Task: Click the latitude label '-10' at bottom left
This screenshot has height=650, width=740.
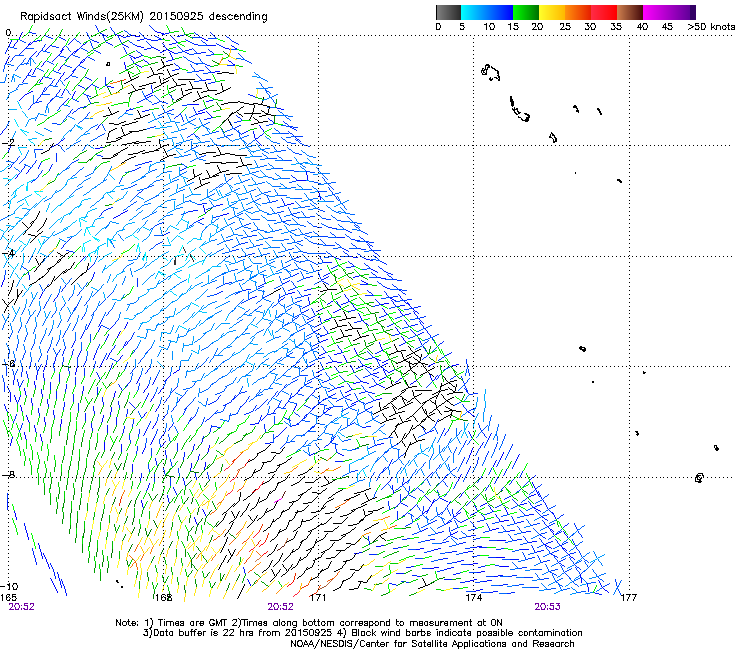Action: tap(9, 587)
